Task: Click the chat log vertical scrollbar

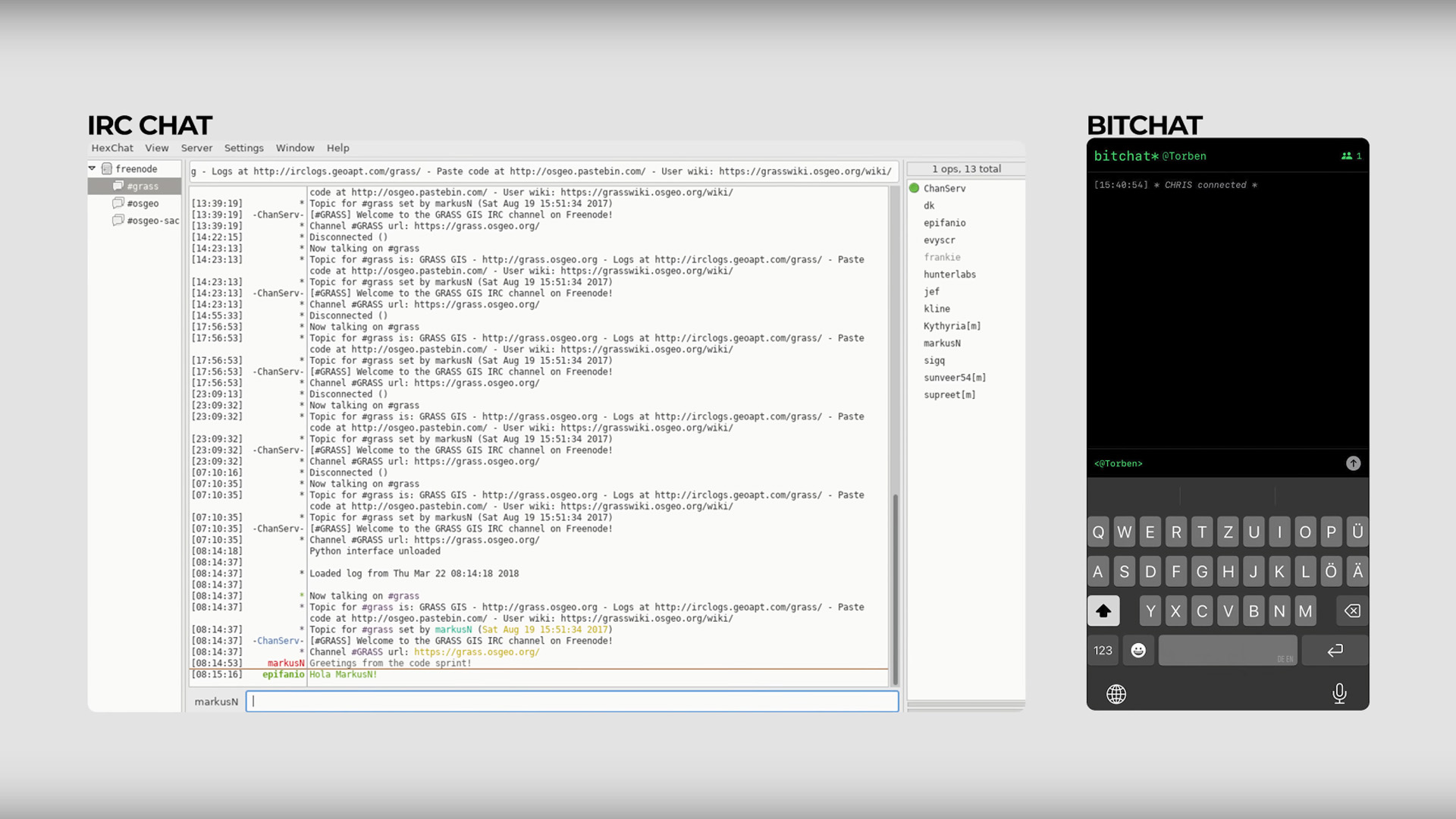Action: click(x=895, y=588)
